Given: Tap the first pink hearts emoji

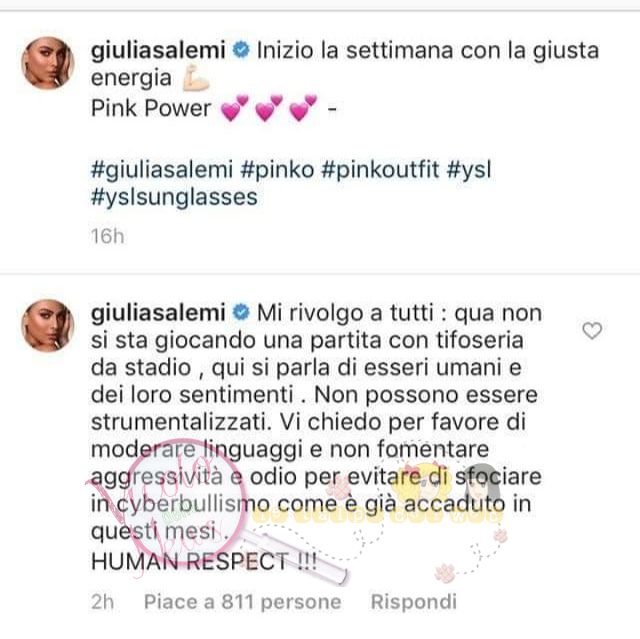Looking at the screenshot, I should click(235, 108).
